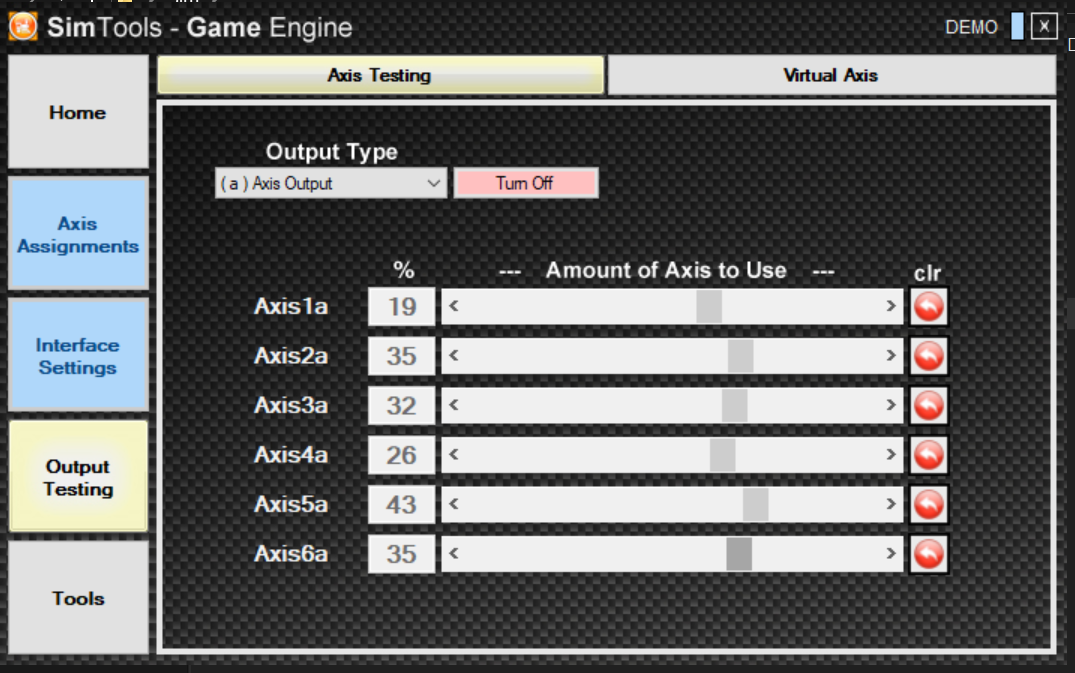The image size is (1075, 673).
Task: Click the red clr button for Axis3a
Action: point(929,405)
